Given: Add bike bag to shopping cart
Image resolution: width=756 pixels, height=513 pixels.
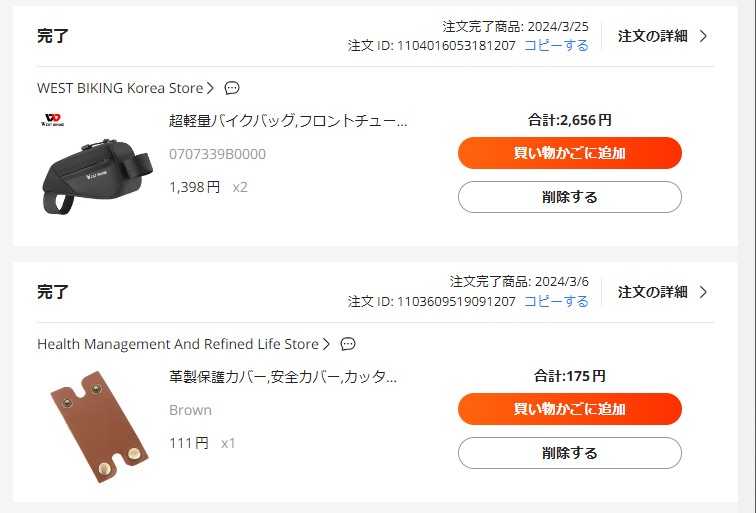Looking at the screenshot, I should click(x=569, y=153).
